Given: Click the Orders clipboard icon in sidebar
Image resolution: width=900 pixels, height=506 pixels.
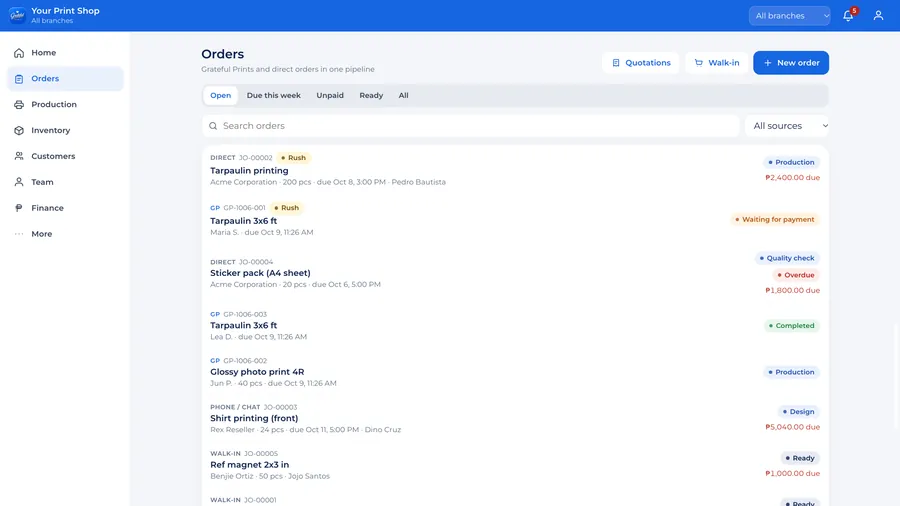Looking at the screenshot, I should click(x=19, y=79).
